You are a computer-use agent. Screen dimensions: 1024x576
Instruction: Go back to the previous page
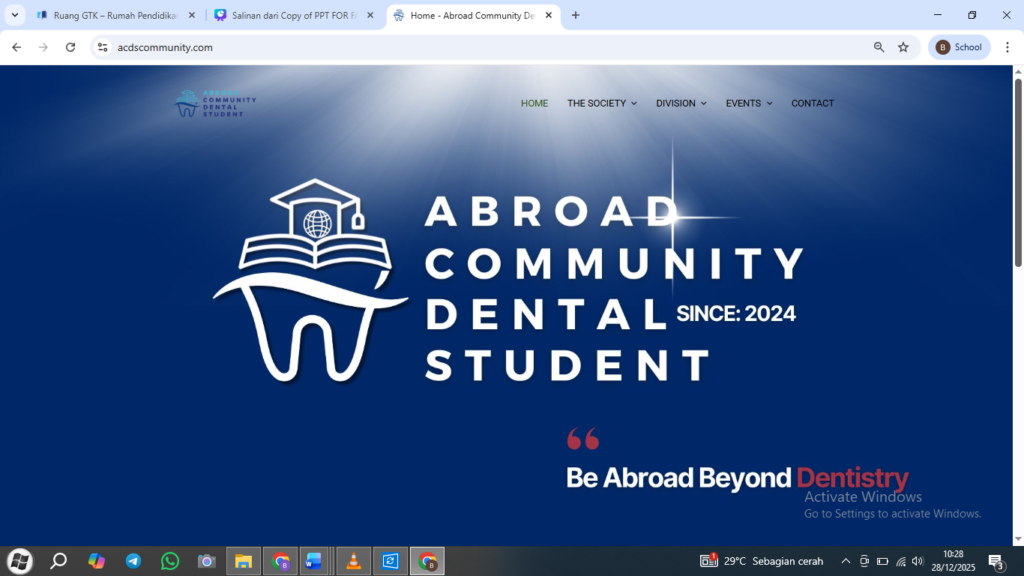point(16,47)
